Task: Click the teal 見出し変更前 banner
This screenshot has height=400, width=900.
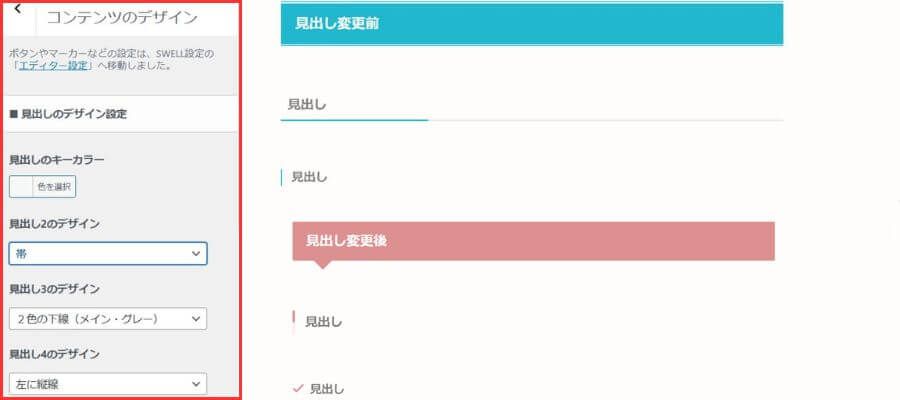Action: click(531, 23)
